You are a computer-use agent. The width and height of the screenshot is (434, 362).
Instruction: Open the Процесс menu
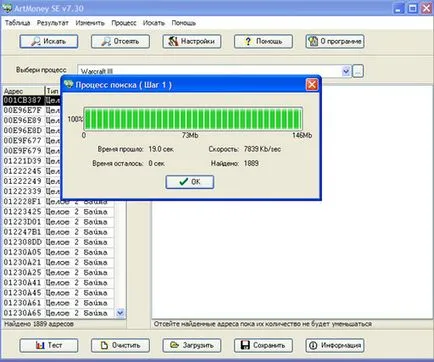(124, 23)
